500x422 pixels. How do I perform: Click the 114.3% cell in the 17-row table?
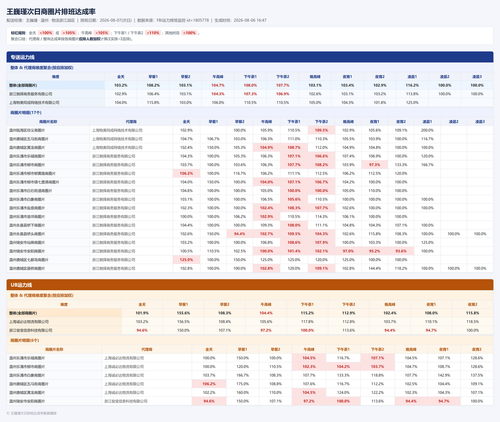click(321, 217)
